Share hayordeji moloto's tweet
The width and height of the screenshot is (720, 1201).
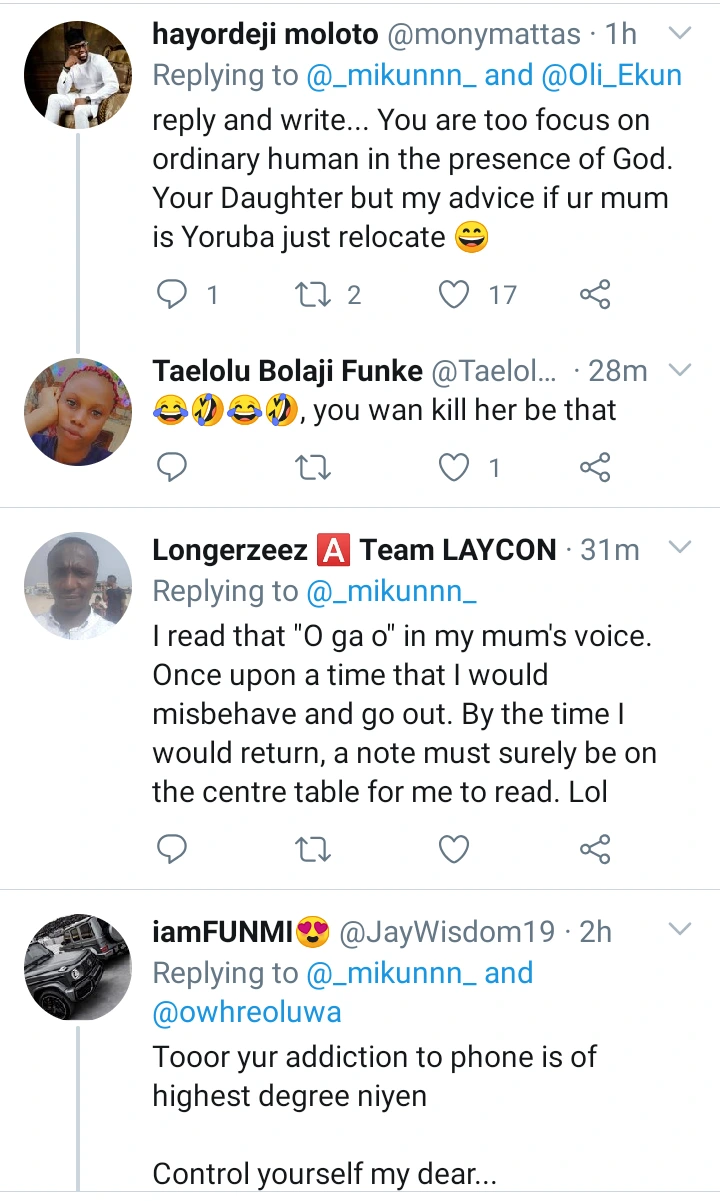click(x=595, y=294)
